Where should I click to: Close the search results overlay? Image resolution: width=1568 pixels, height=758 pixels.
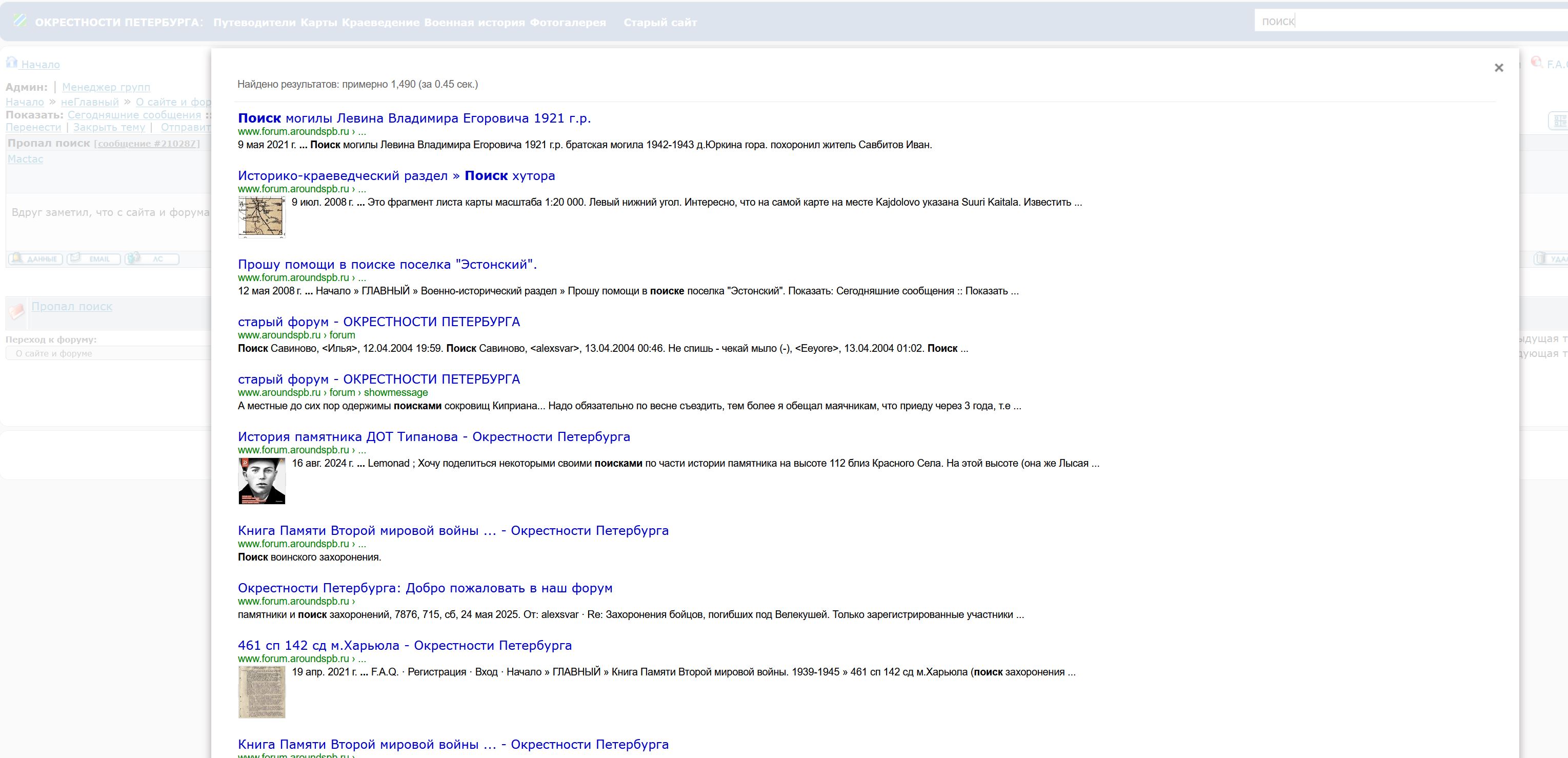point(1499,68)
